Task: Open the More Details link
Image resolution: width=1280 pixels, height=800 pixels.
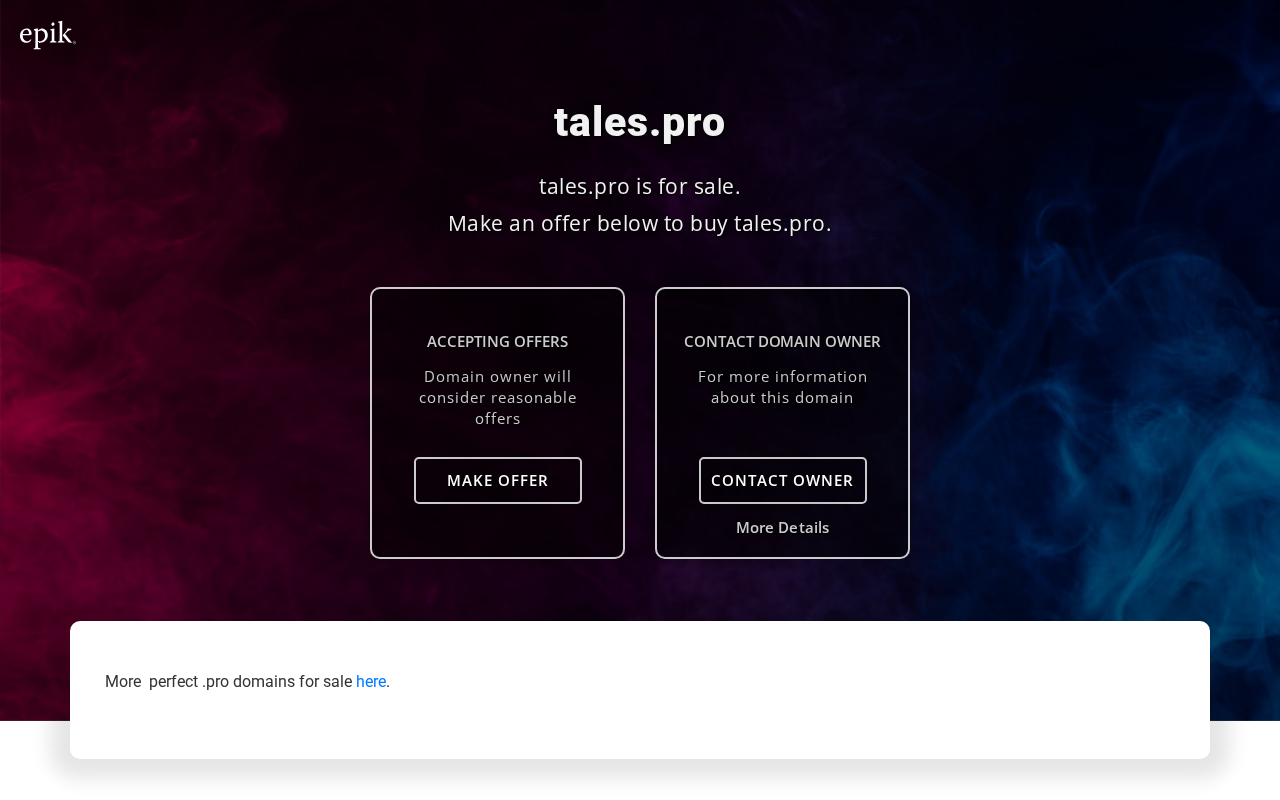Action: coord(783,528)
